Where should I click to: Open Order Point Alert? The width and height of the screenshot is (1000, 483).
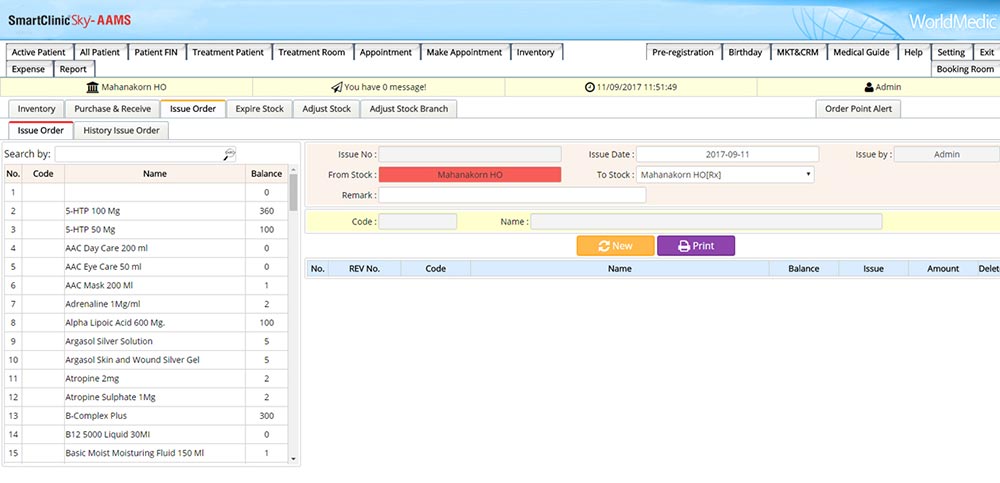pyautogui.click(x=858, y=109)
